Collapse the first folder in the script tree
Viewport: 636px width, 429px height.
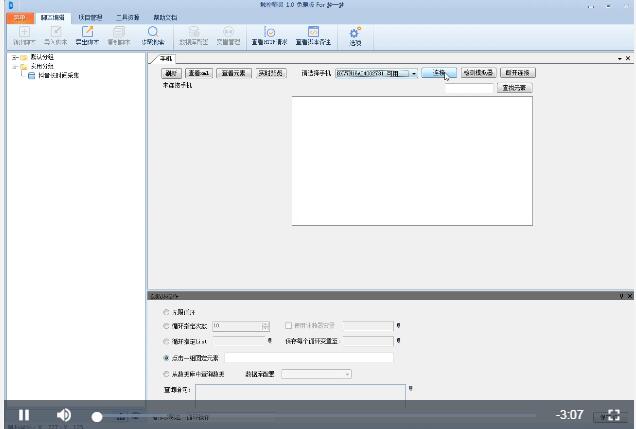pos(14,57)
